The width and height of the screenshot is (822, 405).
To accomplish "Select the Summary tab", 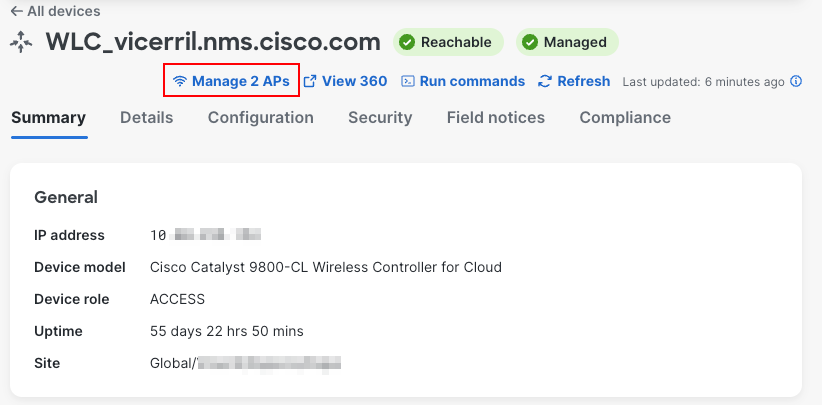I will coord(48,117).
